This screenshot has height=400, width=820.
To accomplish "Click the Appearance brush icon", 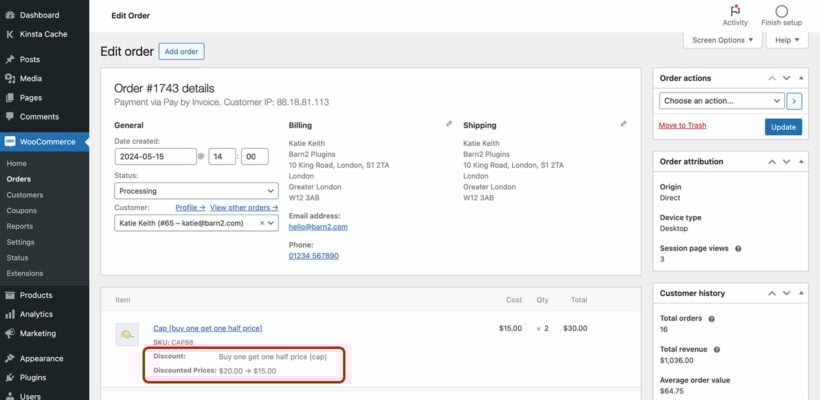I will pos(9,358).
